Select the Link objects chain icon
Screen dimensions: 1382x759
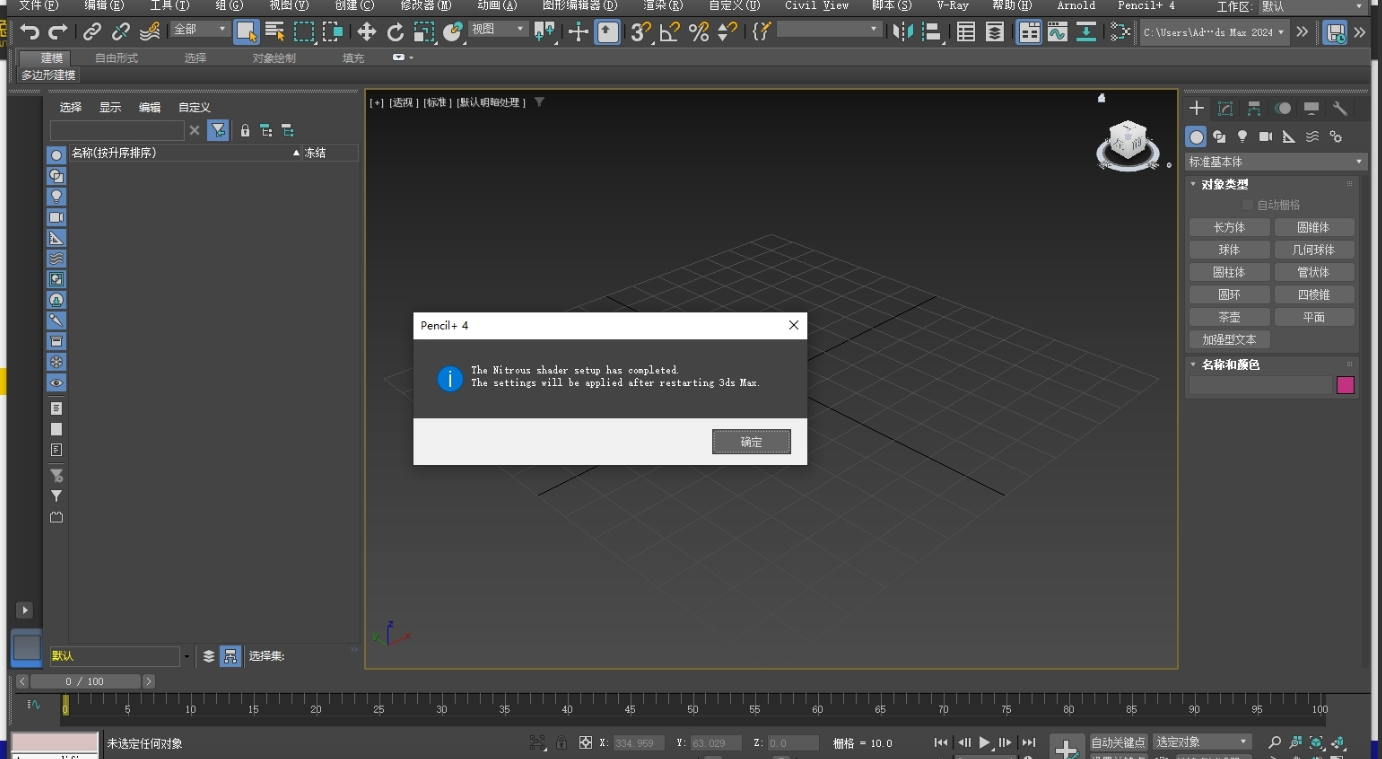92,32
